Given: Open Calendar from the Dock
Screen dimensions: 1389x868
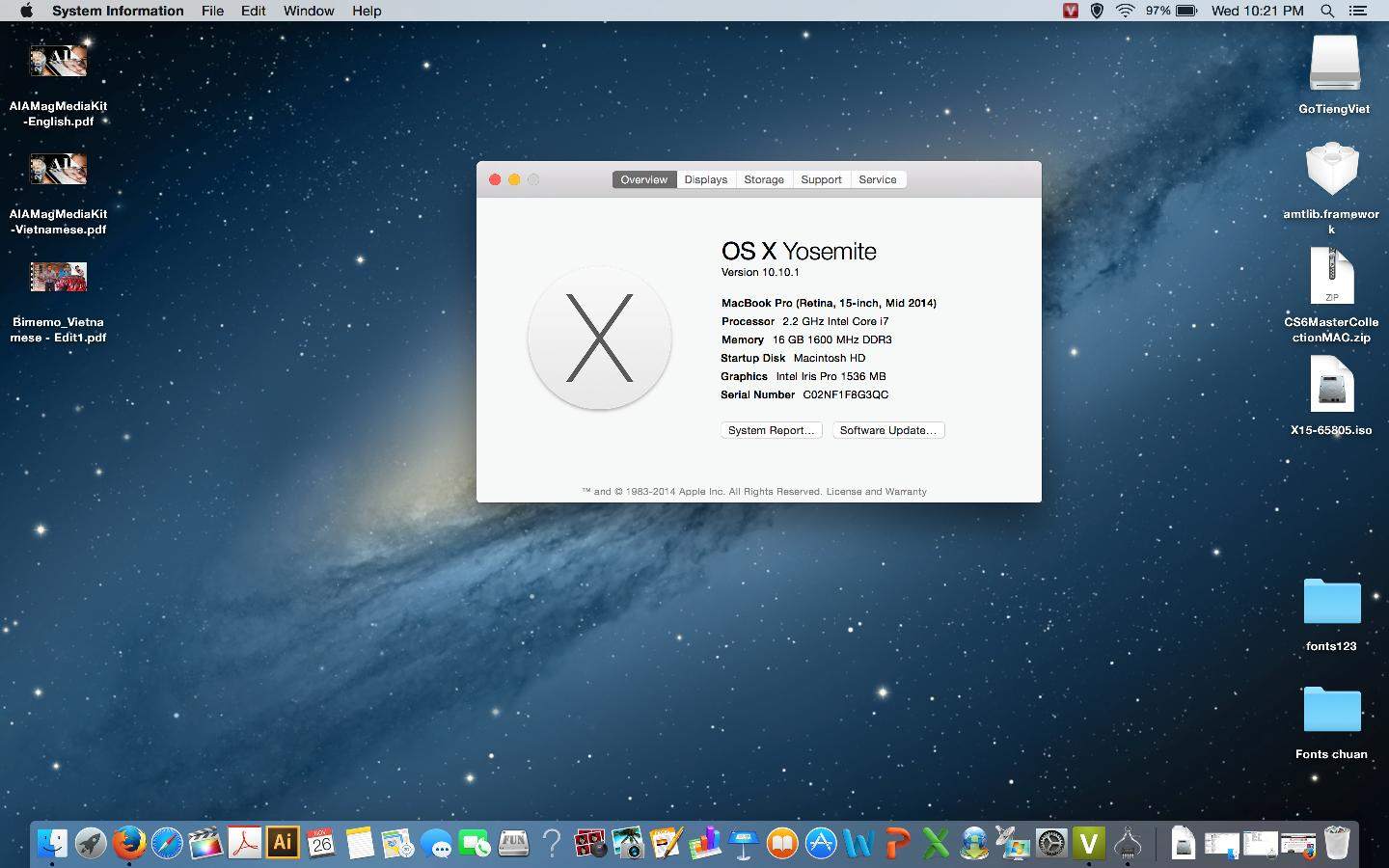Looking at the screenshot, I should [321, 843].
